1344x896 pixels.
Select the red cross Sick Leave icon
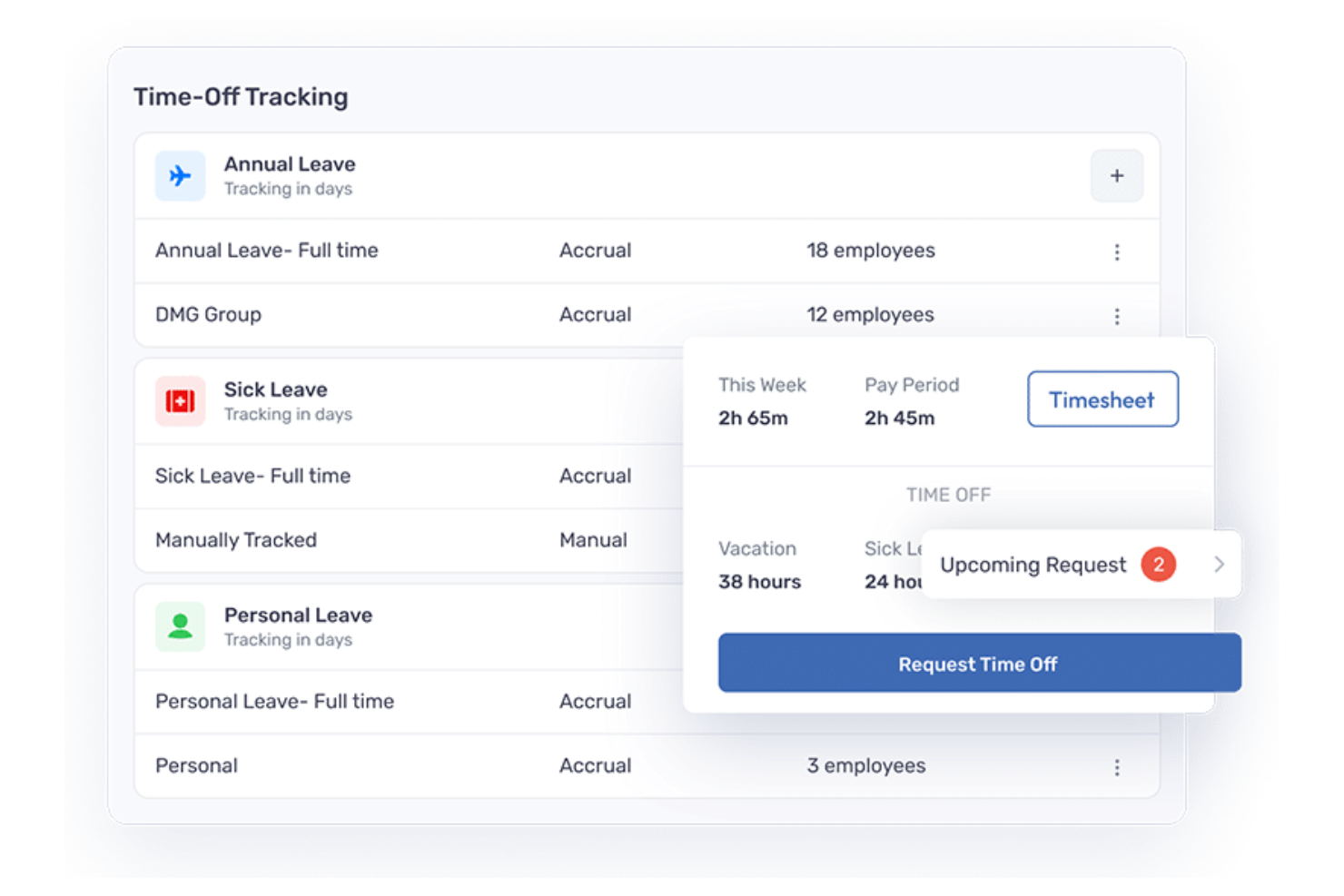[x=180, y=400]
